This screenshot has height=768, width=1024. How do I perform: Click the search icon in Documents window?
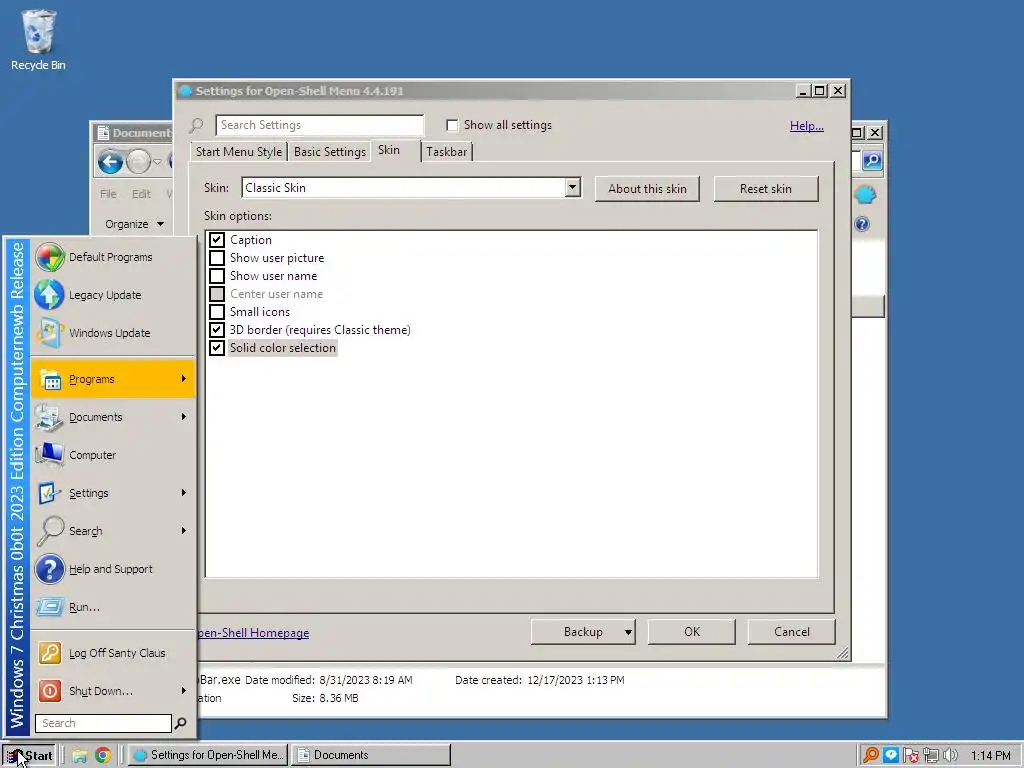(872, 160)
